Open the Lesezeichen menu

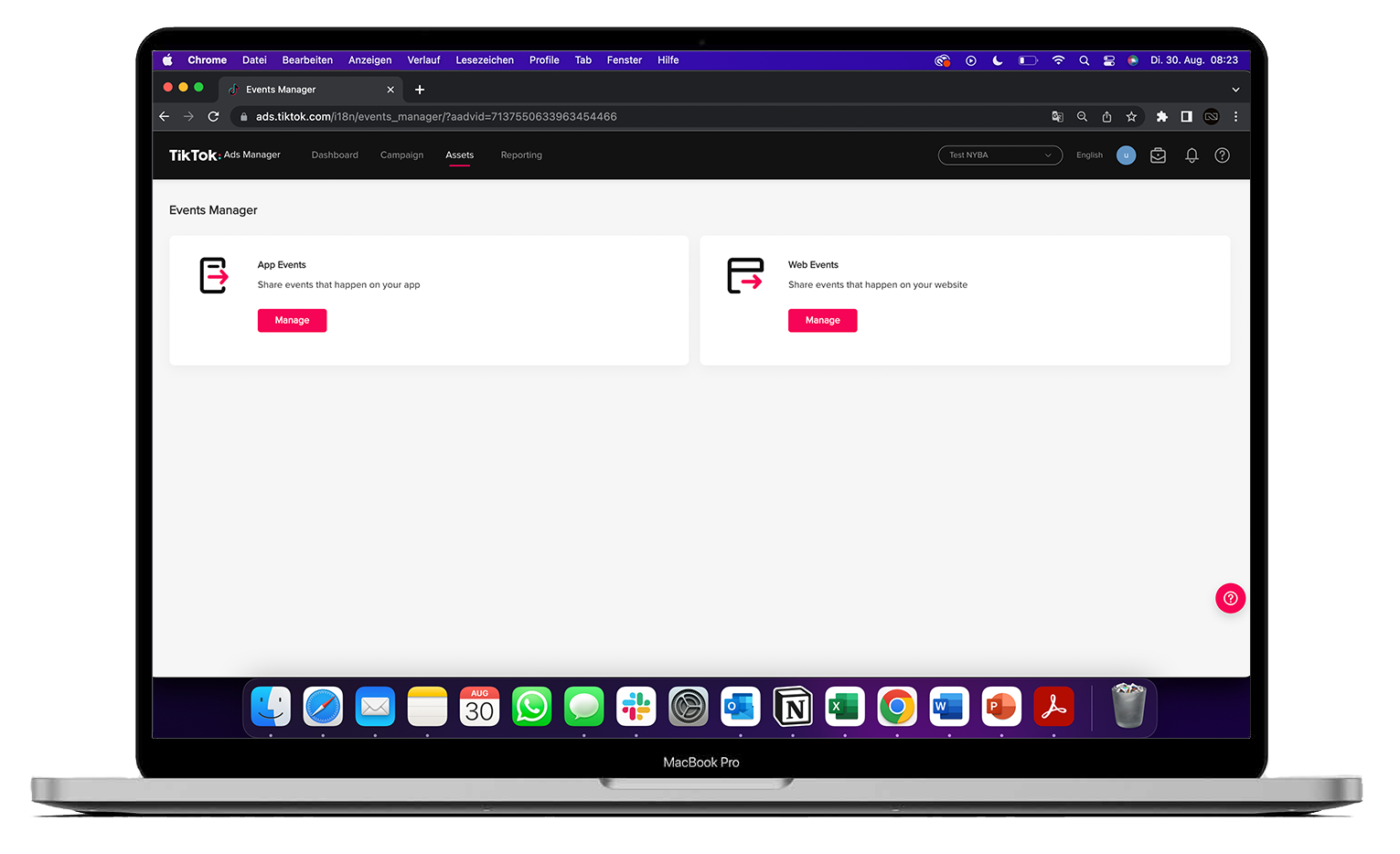click(485, 60)
